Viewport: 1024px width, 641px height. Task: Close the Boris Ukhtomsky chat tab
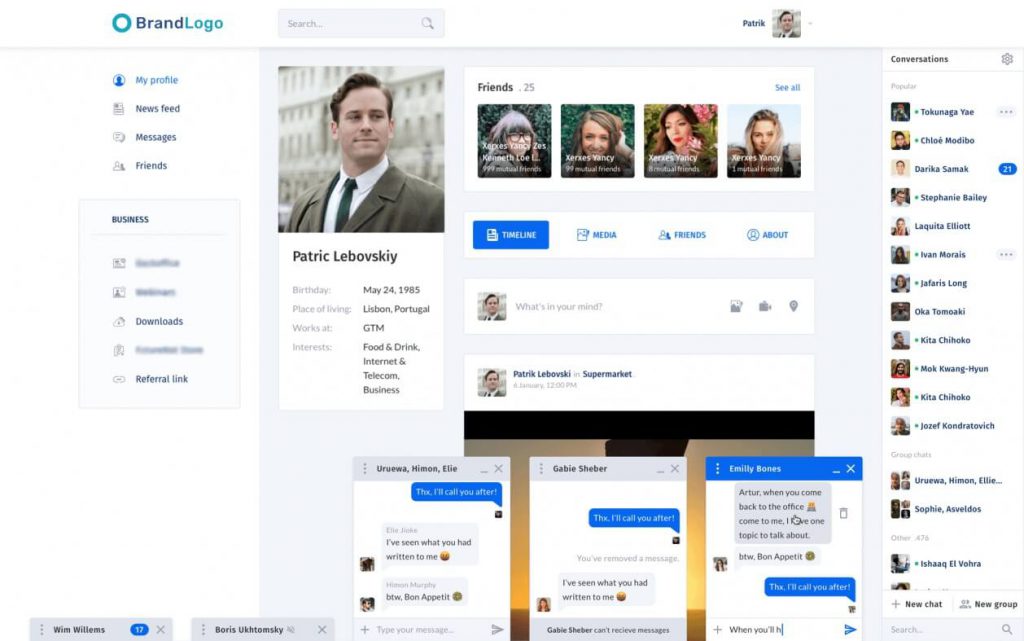point(322,629)
